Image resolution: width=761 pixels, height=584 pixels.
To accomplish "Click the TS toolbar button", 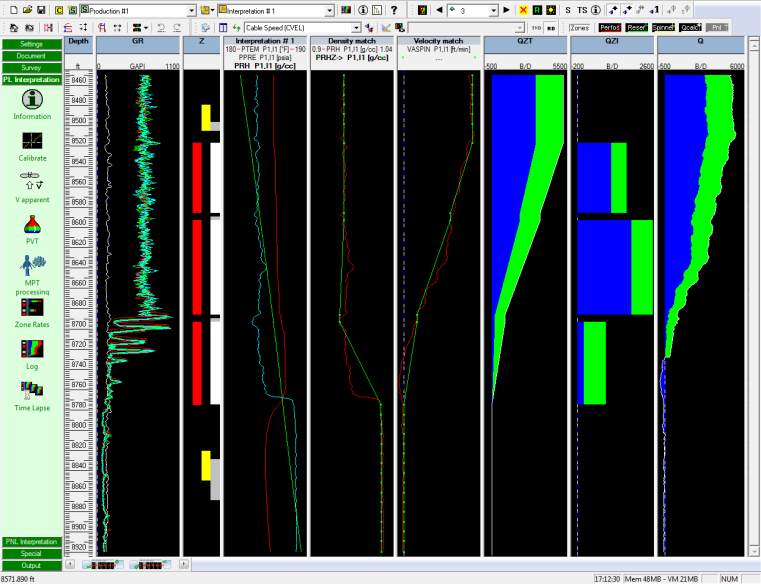I will (582, 10).
